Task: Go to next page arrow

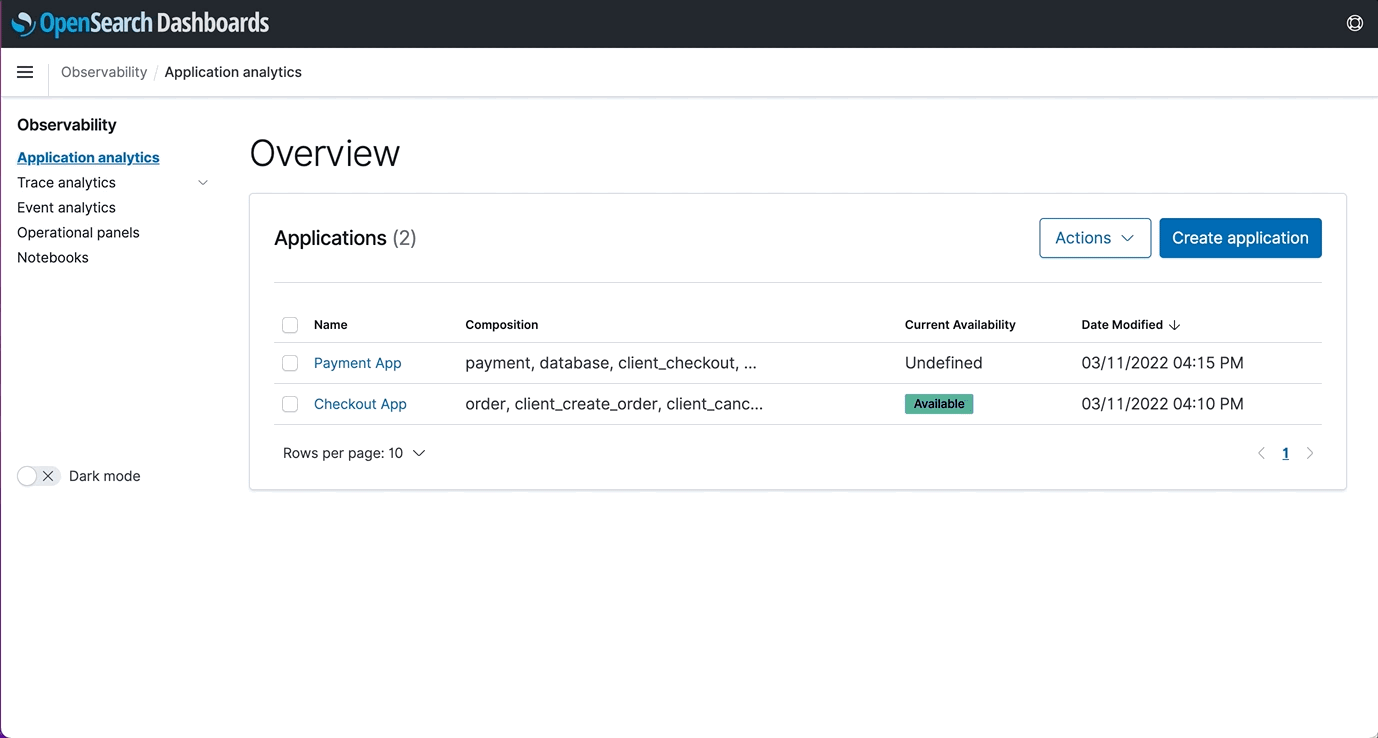Action: point(1310,453)
